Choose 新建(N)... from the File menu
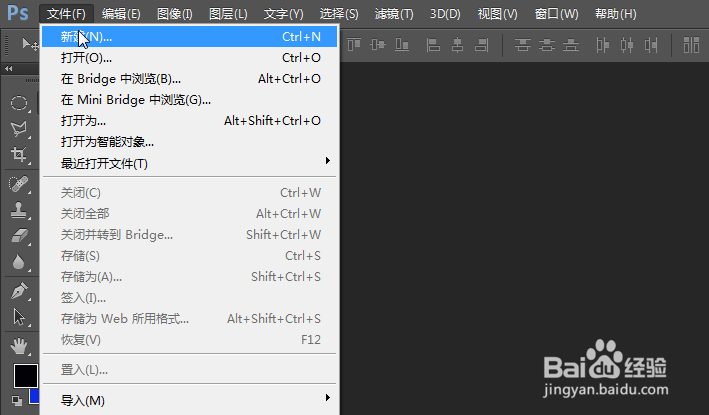This screenshot has height=415, width=709. [189, 37]
